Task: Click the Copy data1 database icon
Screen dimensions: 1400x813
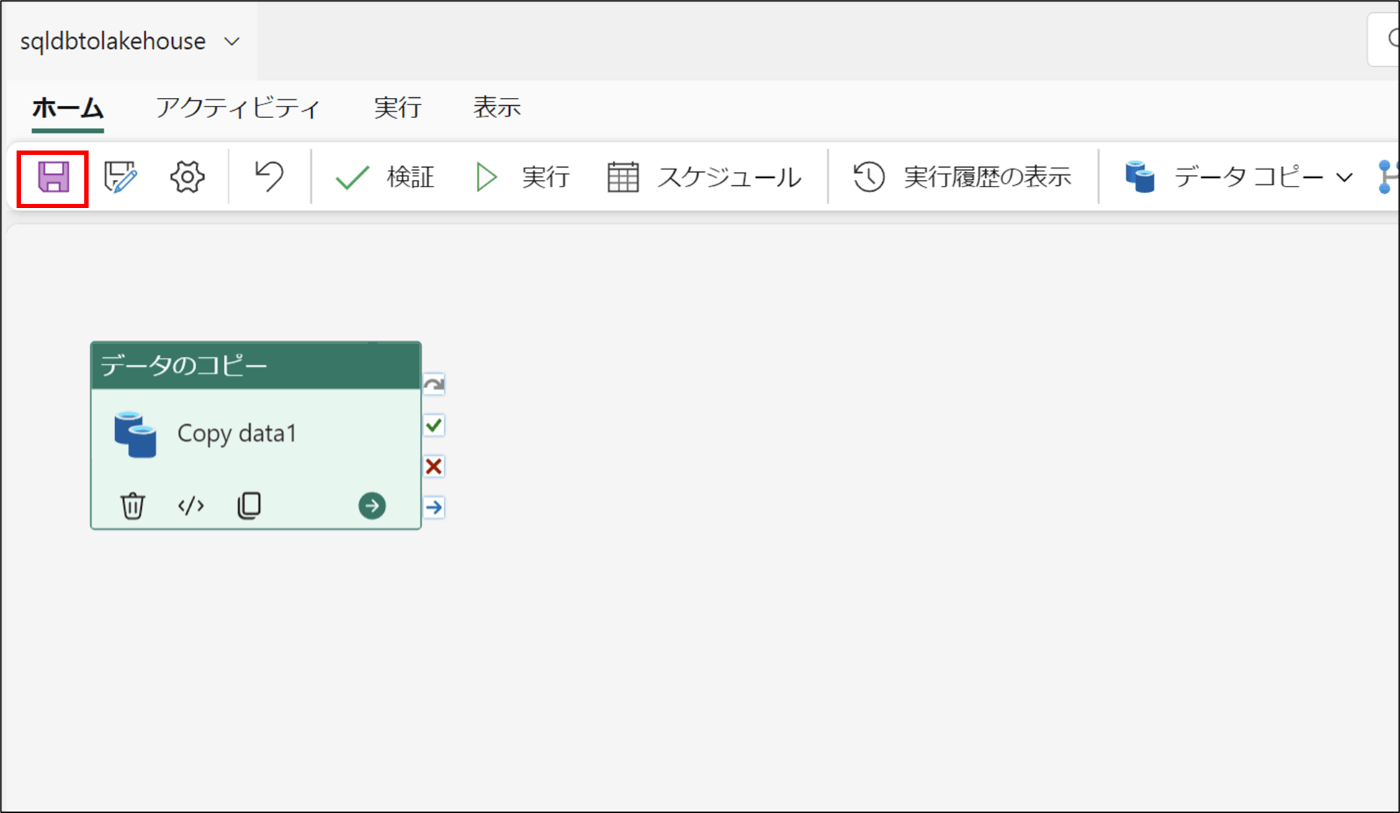Action: coord(135,434)
